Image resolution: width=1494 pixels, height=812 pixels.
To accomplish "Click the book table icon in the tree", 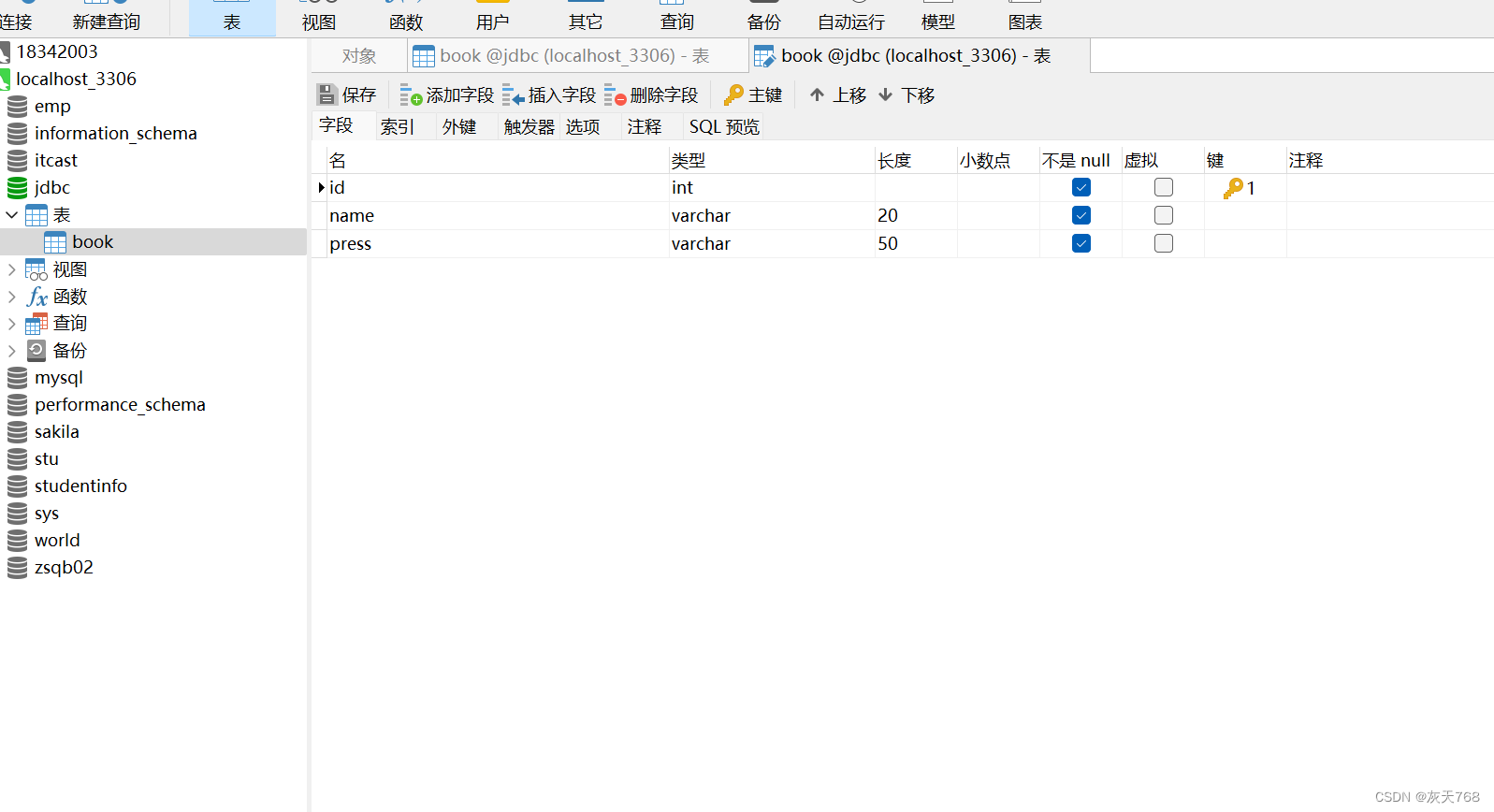I will tap(55, 242).
